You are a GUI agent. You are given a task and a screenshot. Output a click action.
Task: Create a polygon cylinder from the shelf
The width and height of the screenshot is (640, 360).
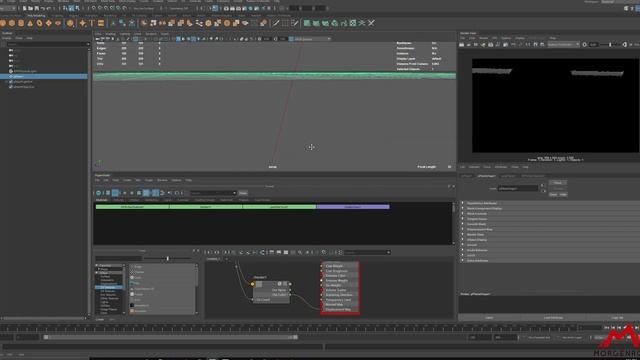[x=21, y=23]
